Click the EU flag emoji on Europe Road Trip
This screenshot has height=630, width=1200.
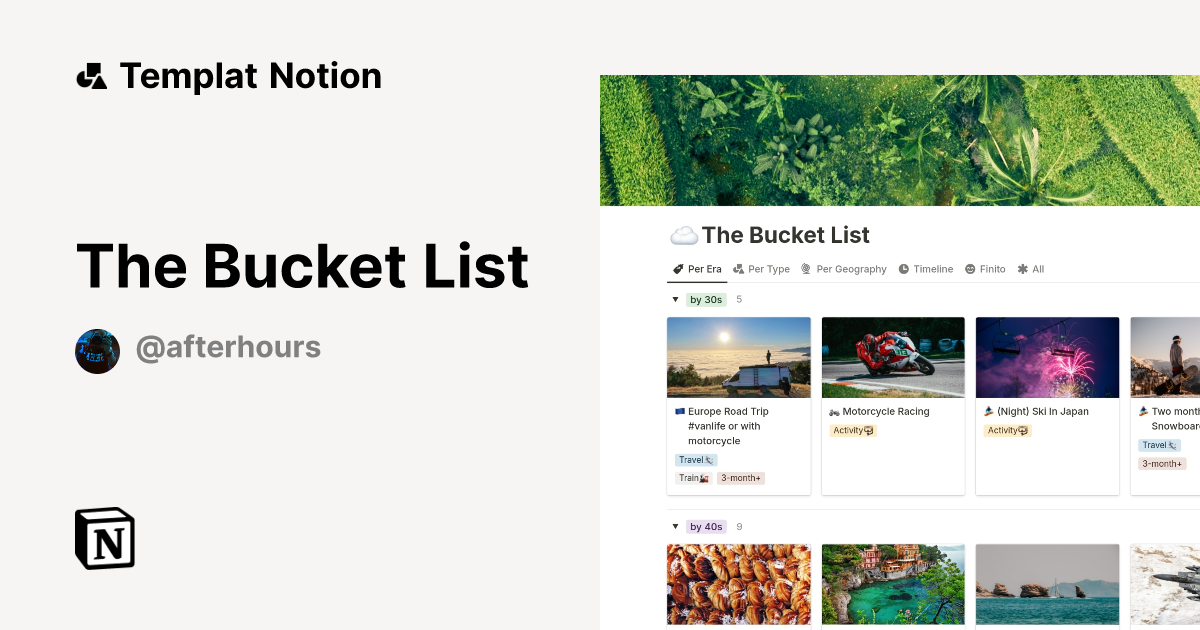pos(679,410)
